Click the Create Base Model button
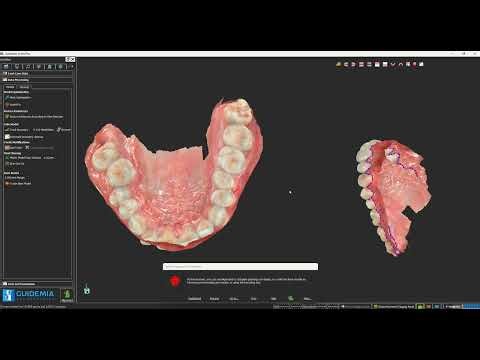 click(x=18, y=184)
